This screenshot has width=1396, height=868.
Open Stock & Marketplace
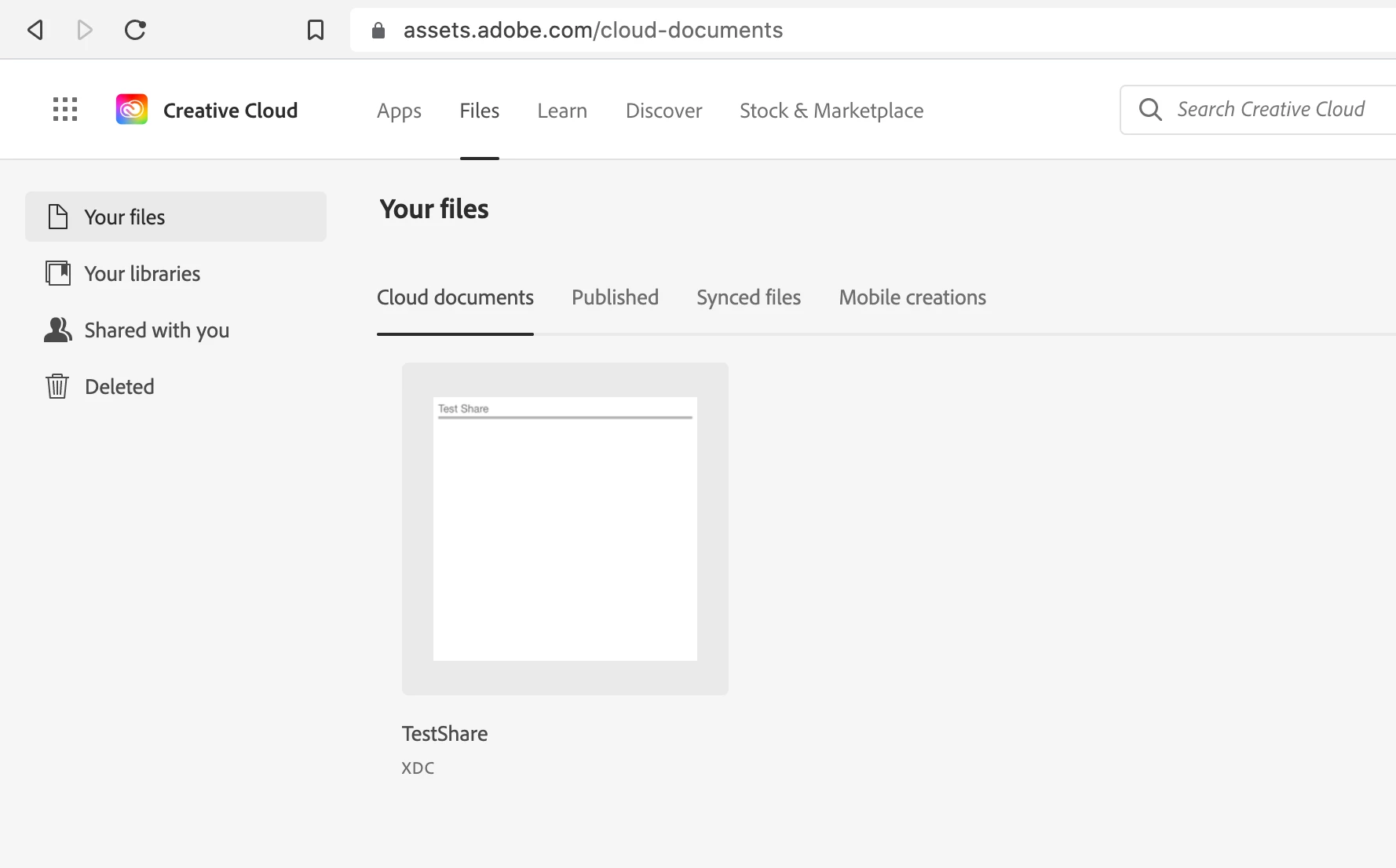tap(831, 111)
